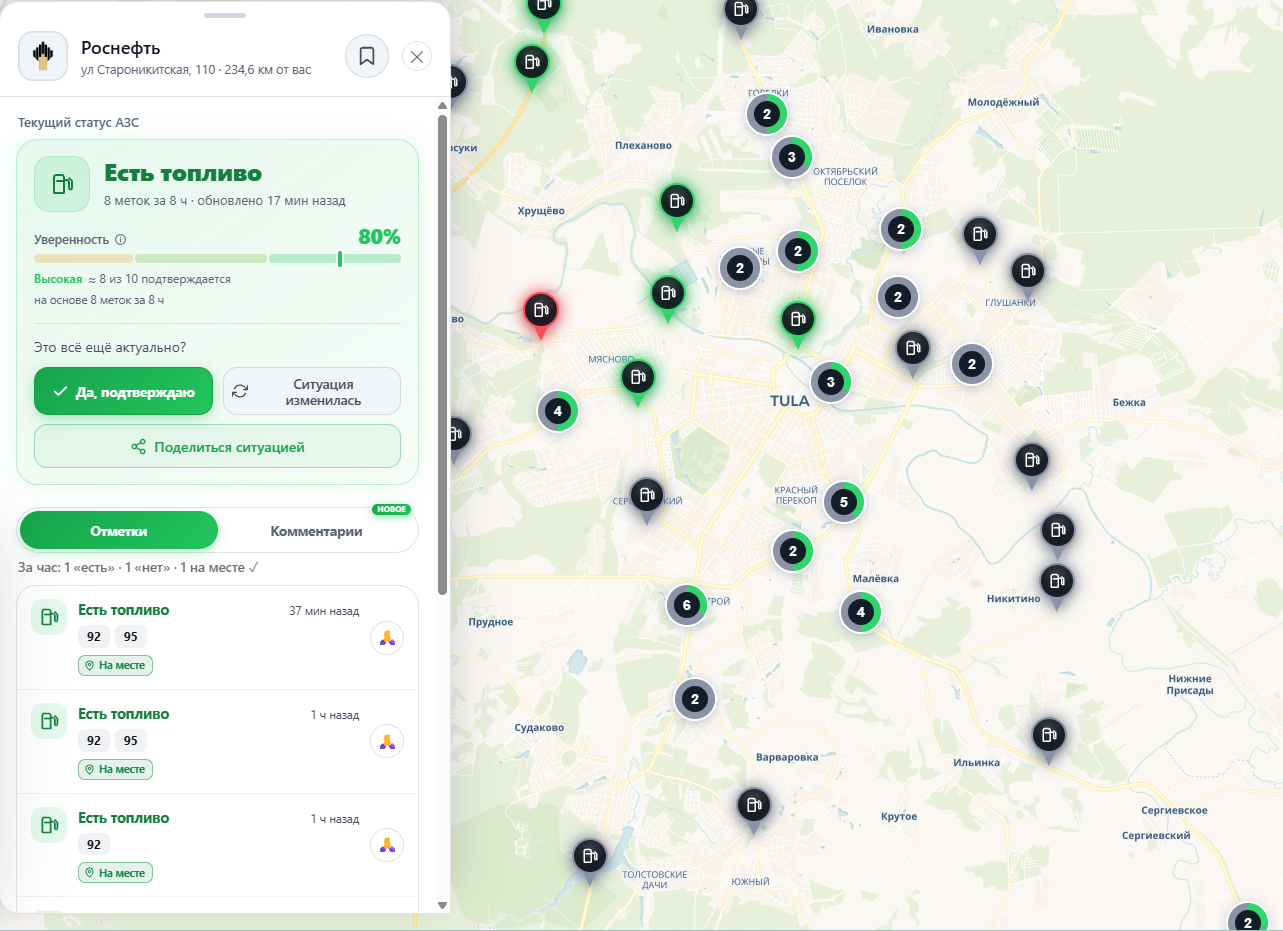Image resolution: width=1283 pixels, height=931 pixels.
Task: Open the cluster of 3 above Октябрьский посёлок
Action: tap(791, 157)
